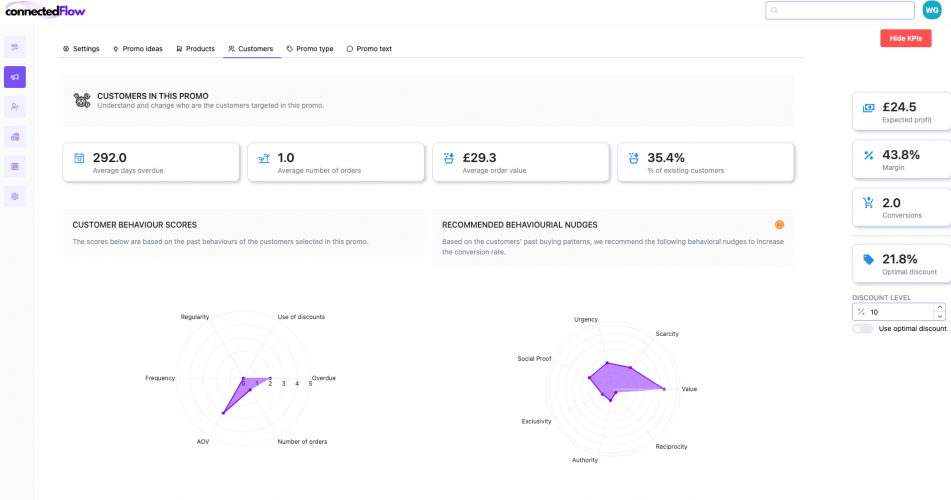Click the cart icon on the Conversions card

coord(869,203)
